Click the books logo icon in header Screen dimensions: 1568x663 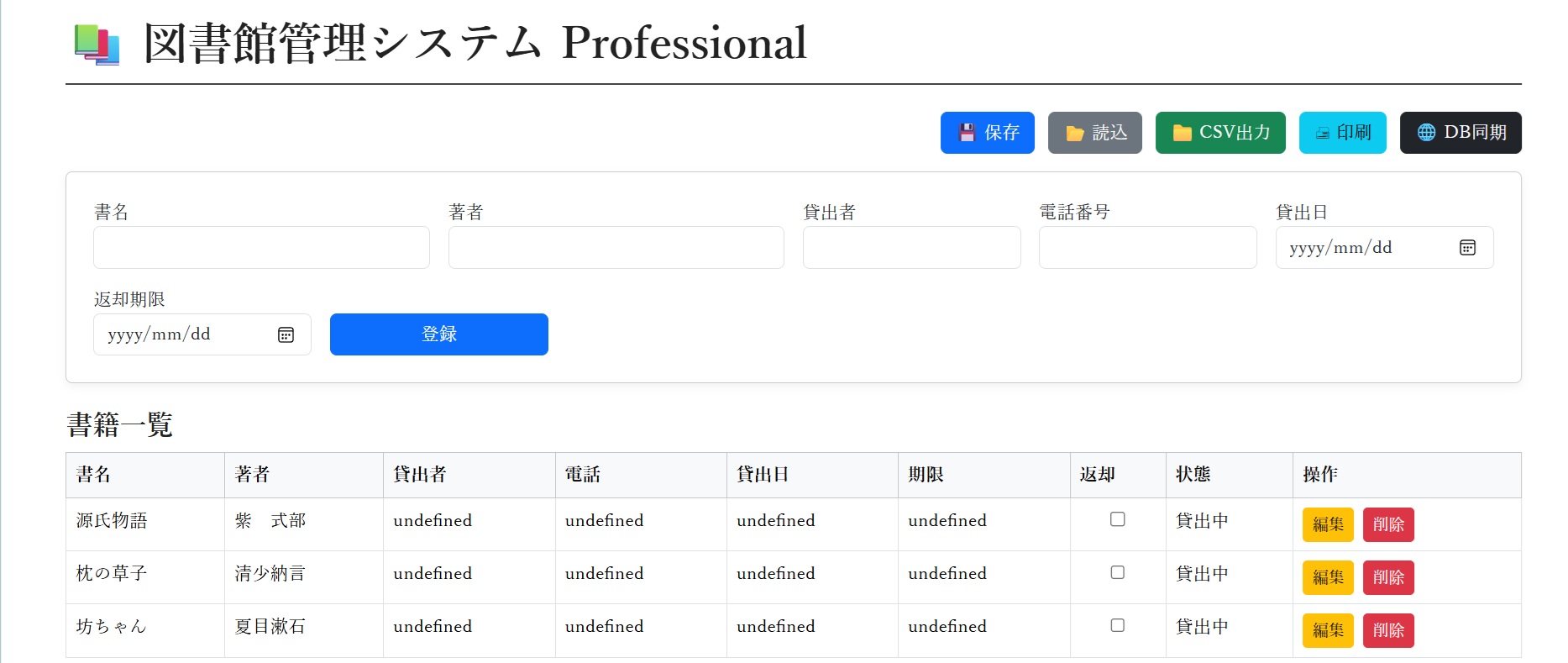pos(97,45)
